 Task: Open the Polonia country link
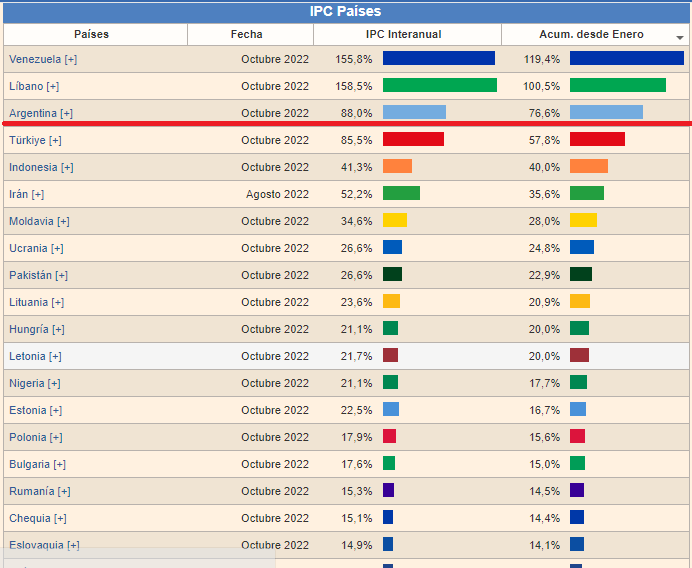pyautogui.click(x=27, y=437)
